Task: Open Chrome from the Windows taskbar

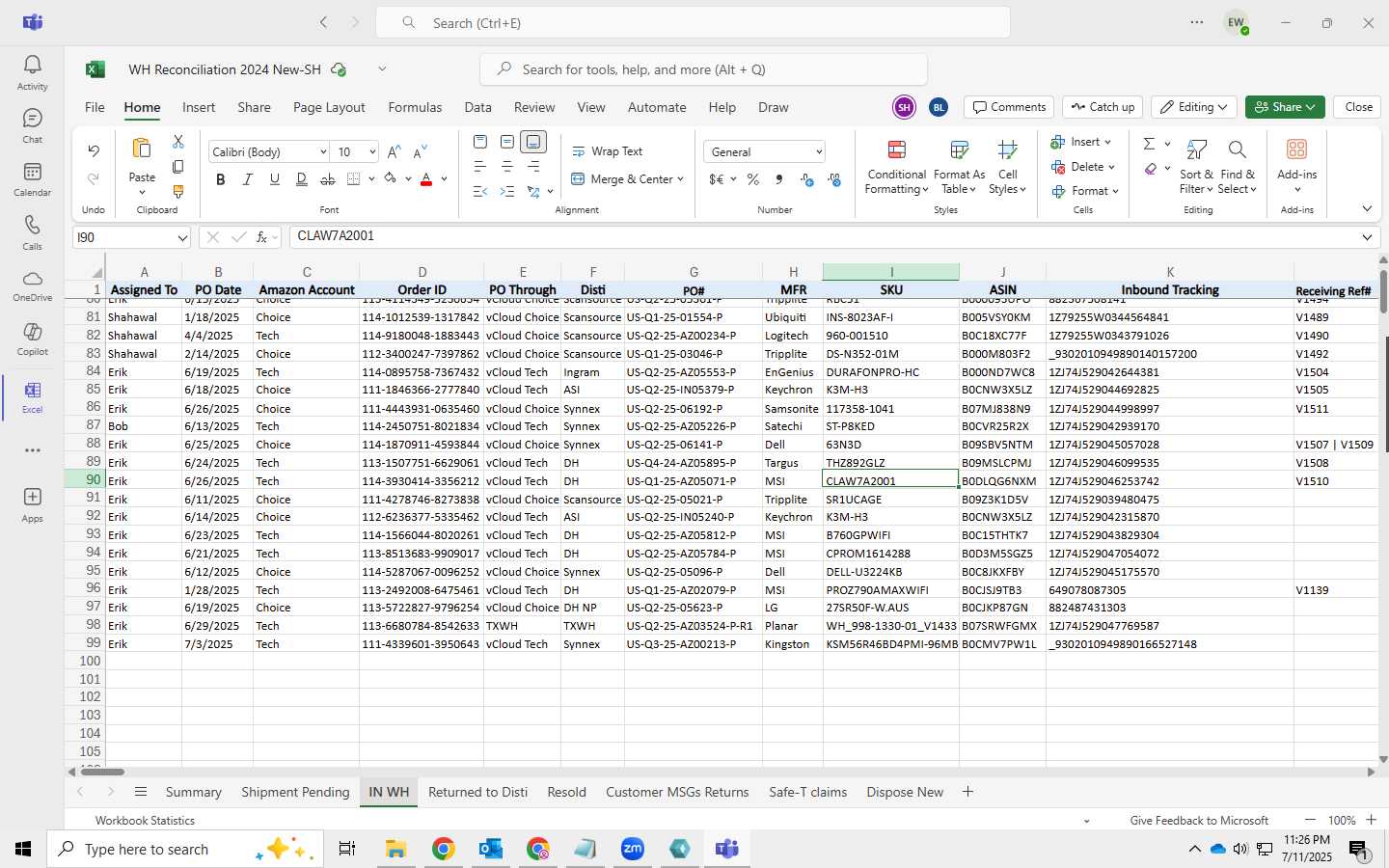Action: pos(443,849)
